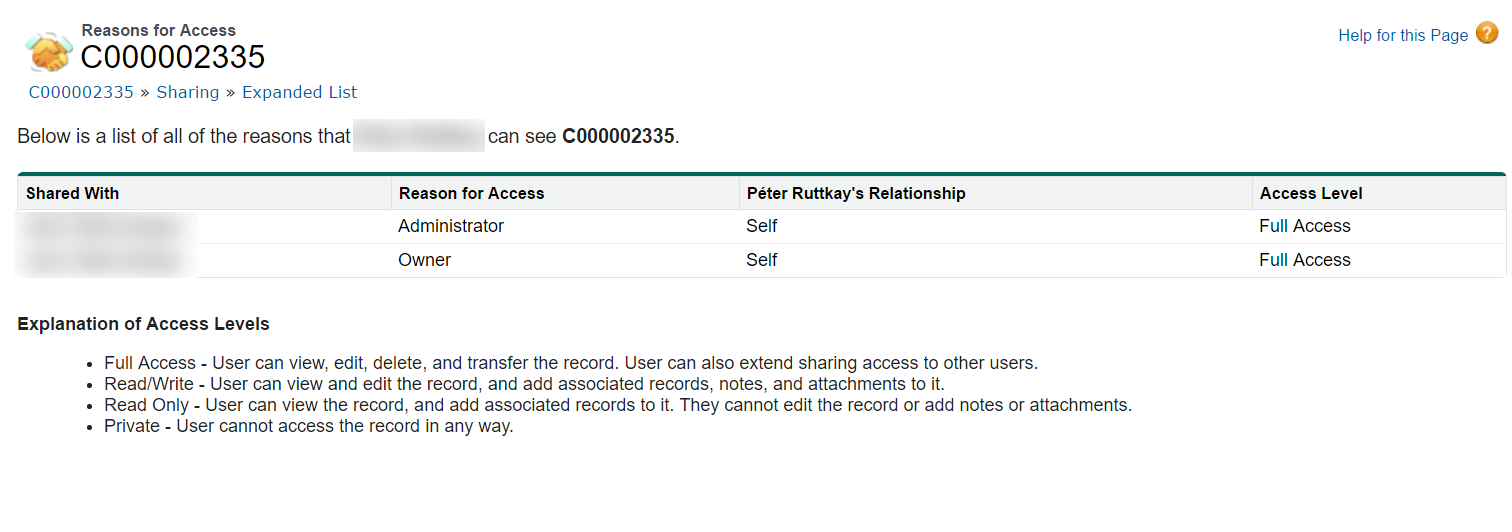The height and width of the screenshot is (532, 1512).
Task: Click the orange help question mark icon
Action: [x=1487, y=34]
